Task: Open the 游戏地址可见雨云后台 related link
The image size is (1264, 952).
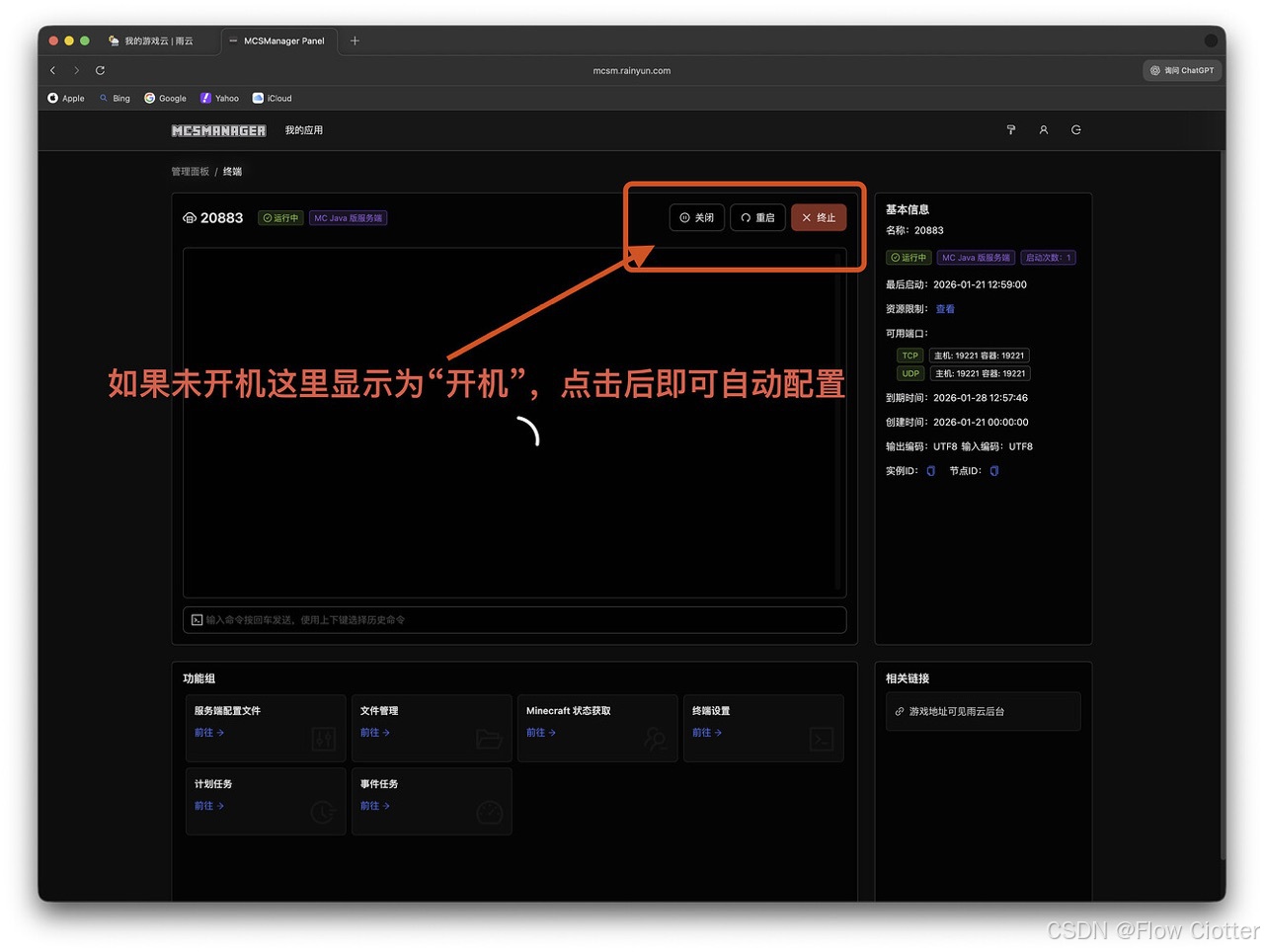Action: point(984,711)
